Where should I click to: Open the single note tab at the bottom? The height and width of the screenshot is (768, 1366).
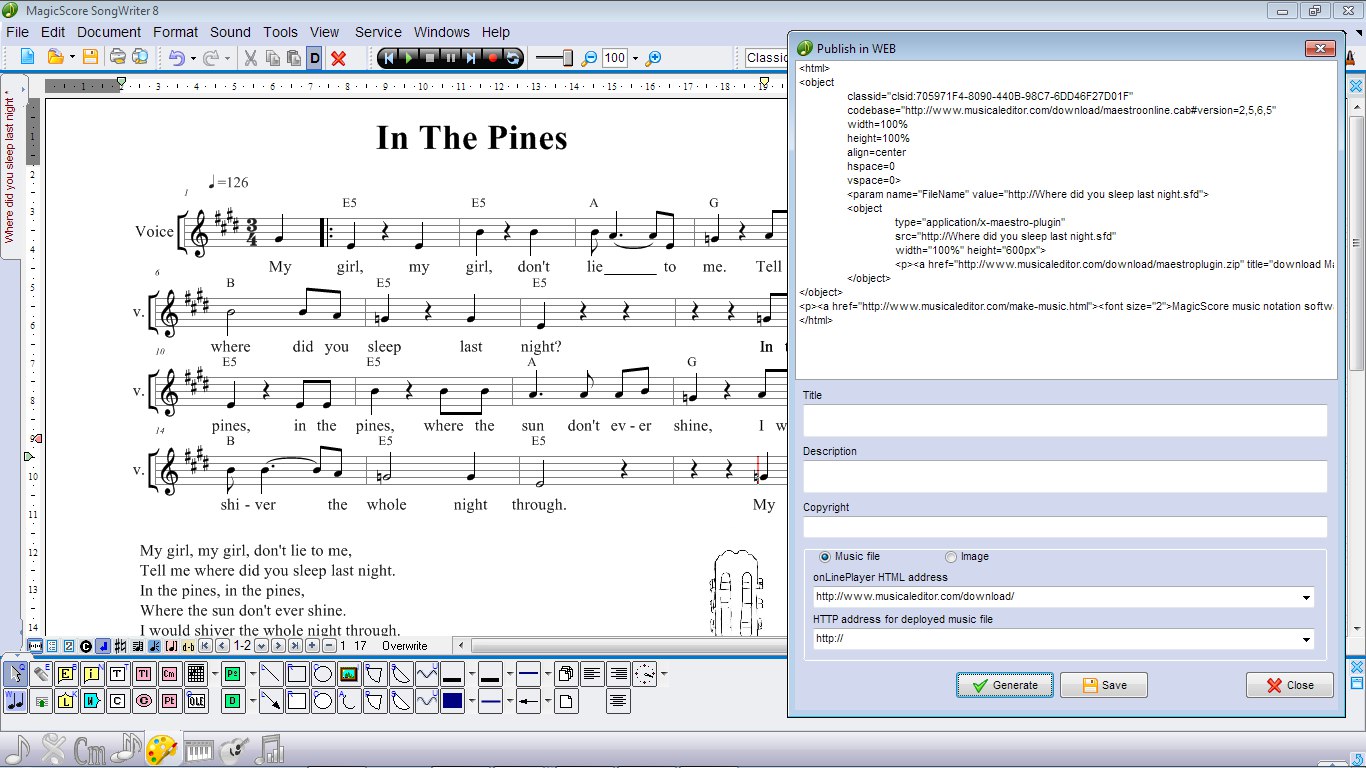pyautogui.click(x=18, y=749)
